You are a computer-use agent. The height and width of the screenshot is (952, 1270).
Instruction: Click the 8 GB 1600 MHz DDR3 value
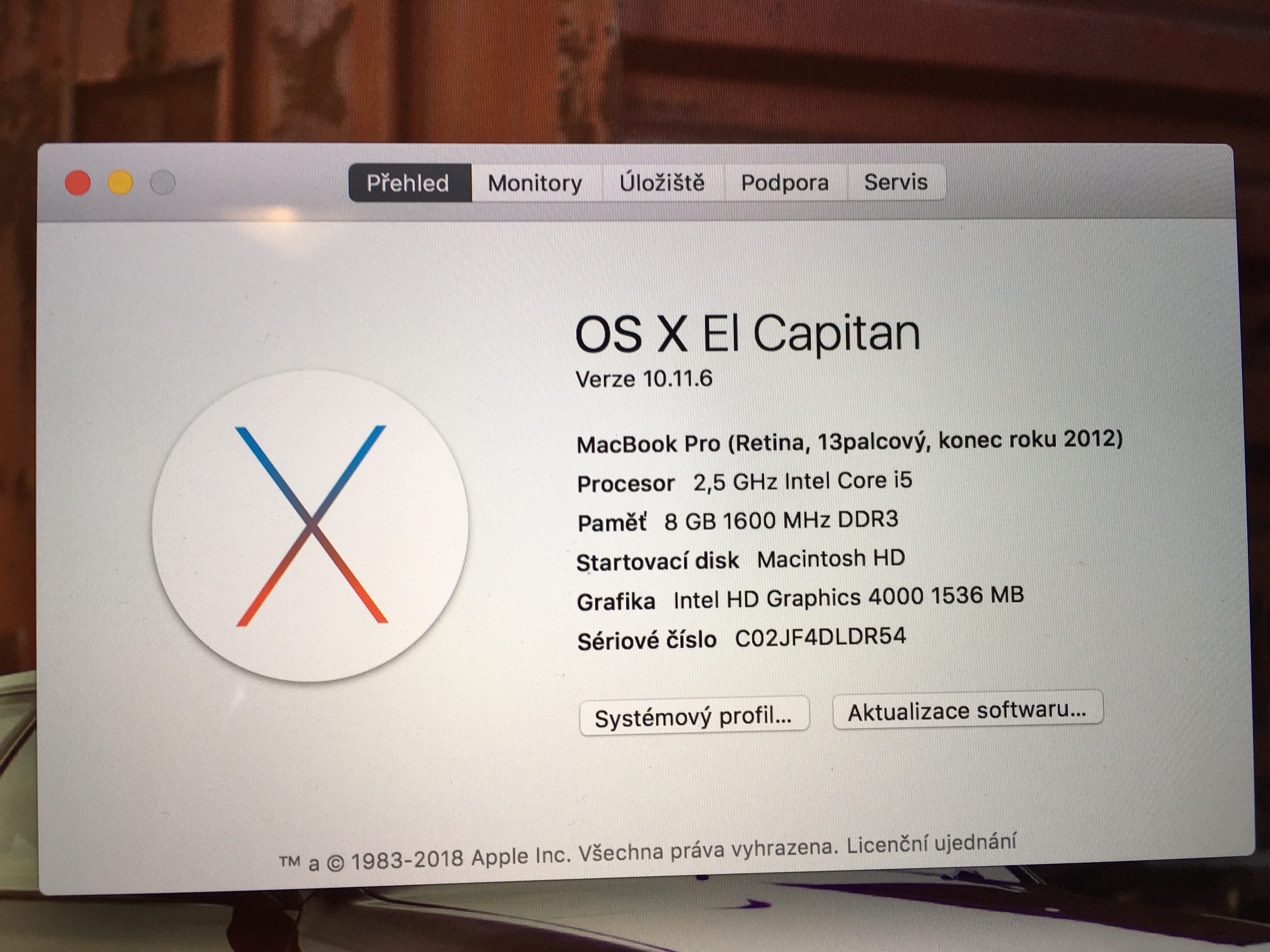pos(781,520)
